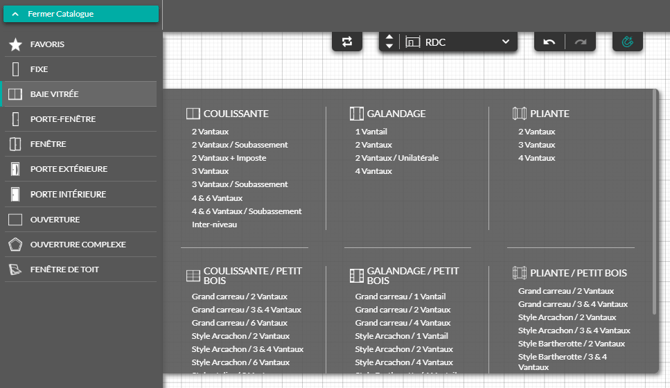Select the Porte-Fenêtre icon
The image size is (670, 388).
tap(15, 119)
